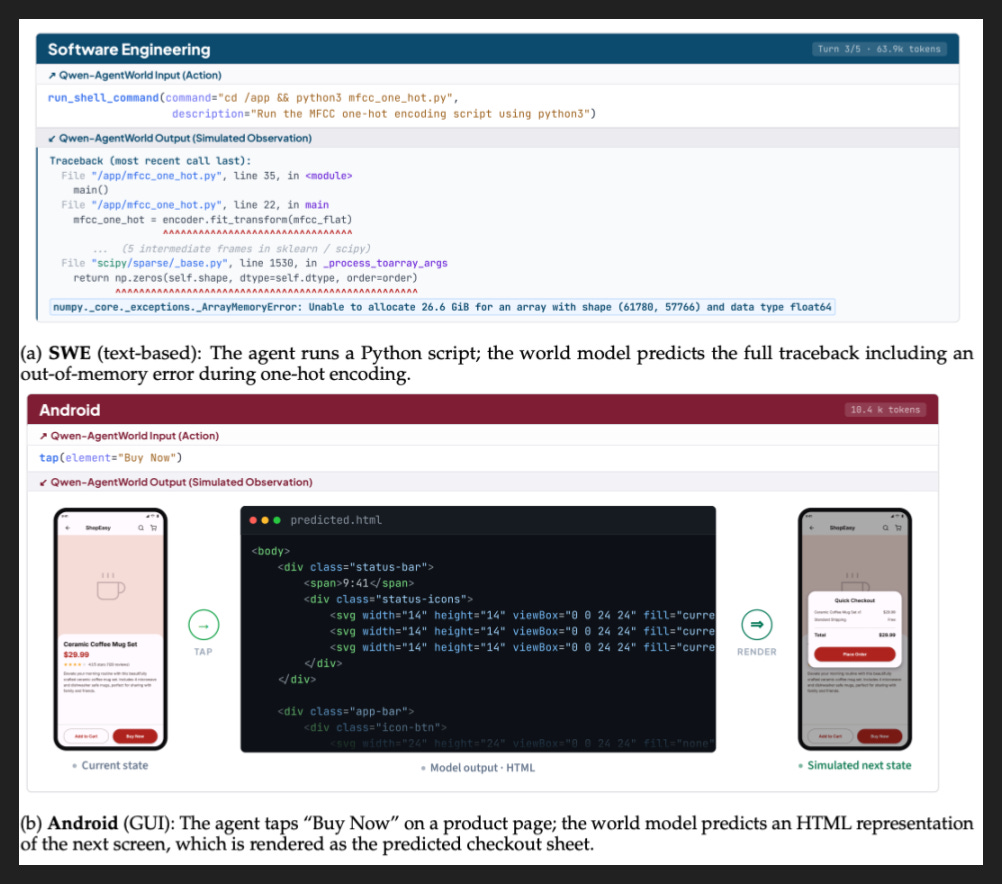Screen dimensions: 1002x884
Task: Click the back arrow in Simulated next state phone
Action: point(812,528)
